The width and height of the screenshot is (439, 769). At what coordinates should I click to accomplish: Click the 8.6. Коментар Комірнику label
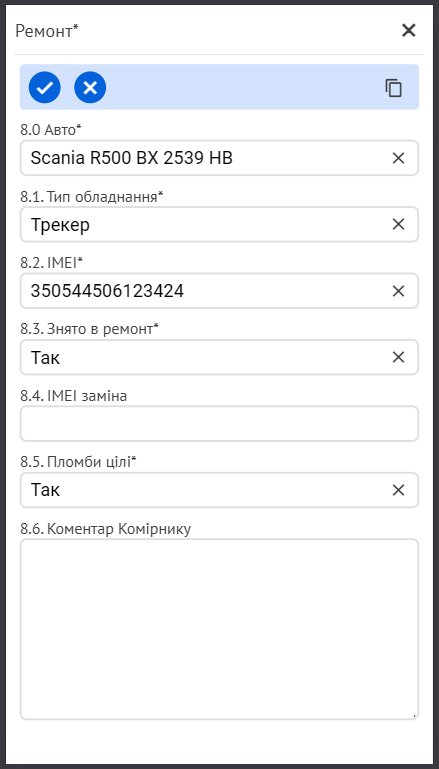(x=105, y=529)
